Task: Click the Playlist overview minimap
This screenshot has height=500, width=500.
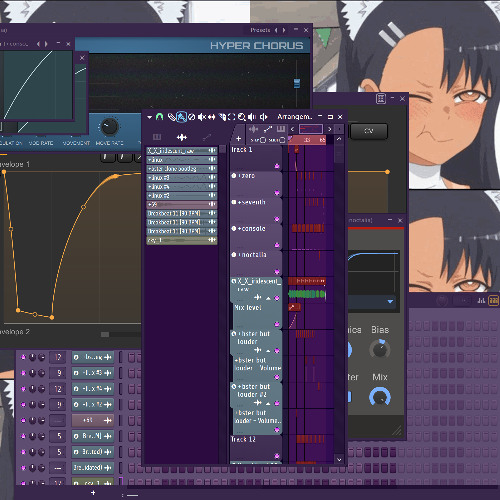Action: click(x=311, y=129)
